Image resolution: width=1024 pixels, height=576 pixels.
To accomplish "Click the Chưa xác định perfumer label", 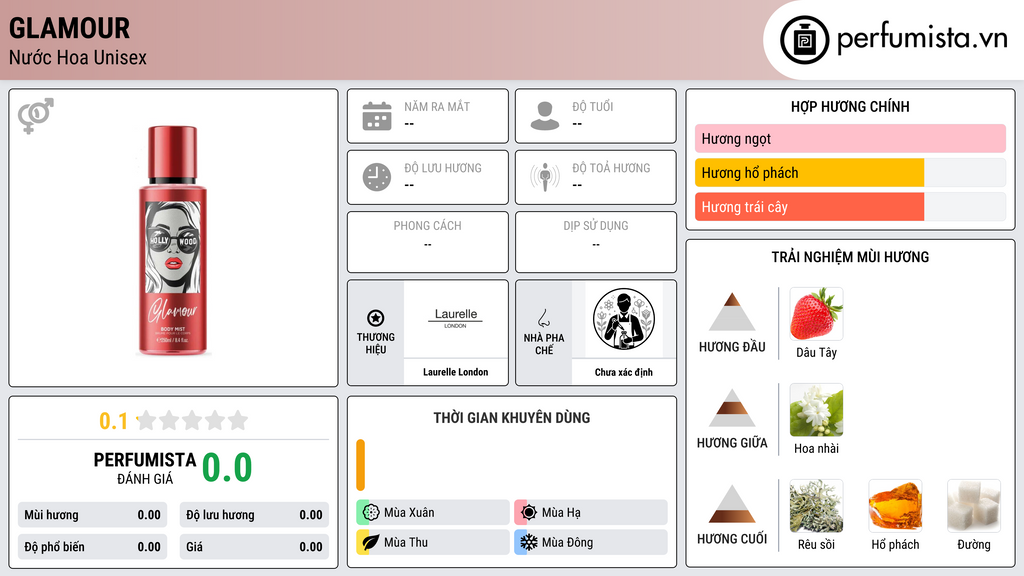I will (x=624, y=372).
